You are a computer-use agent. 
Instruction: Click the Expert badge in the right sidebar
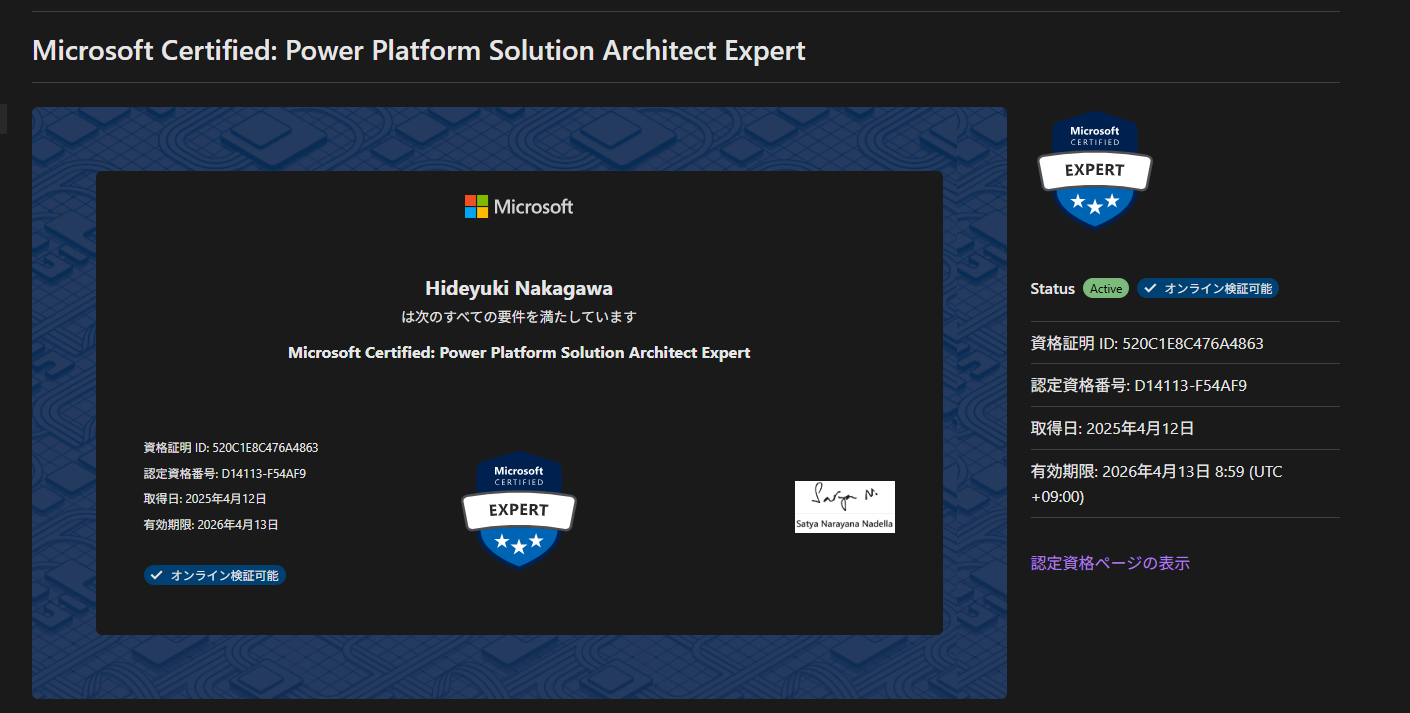(x=1095, y=170)
